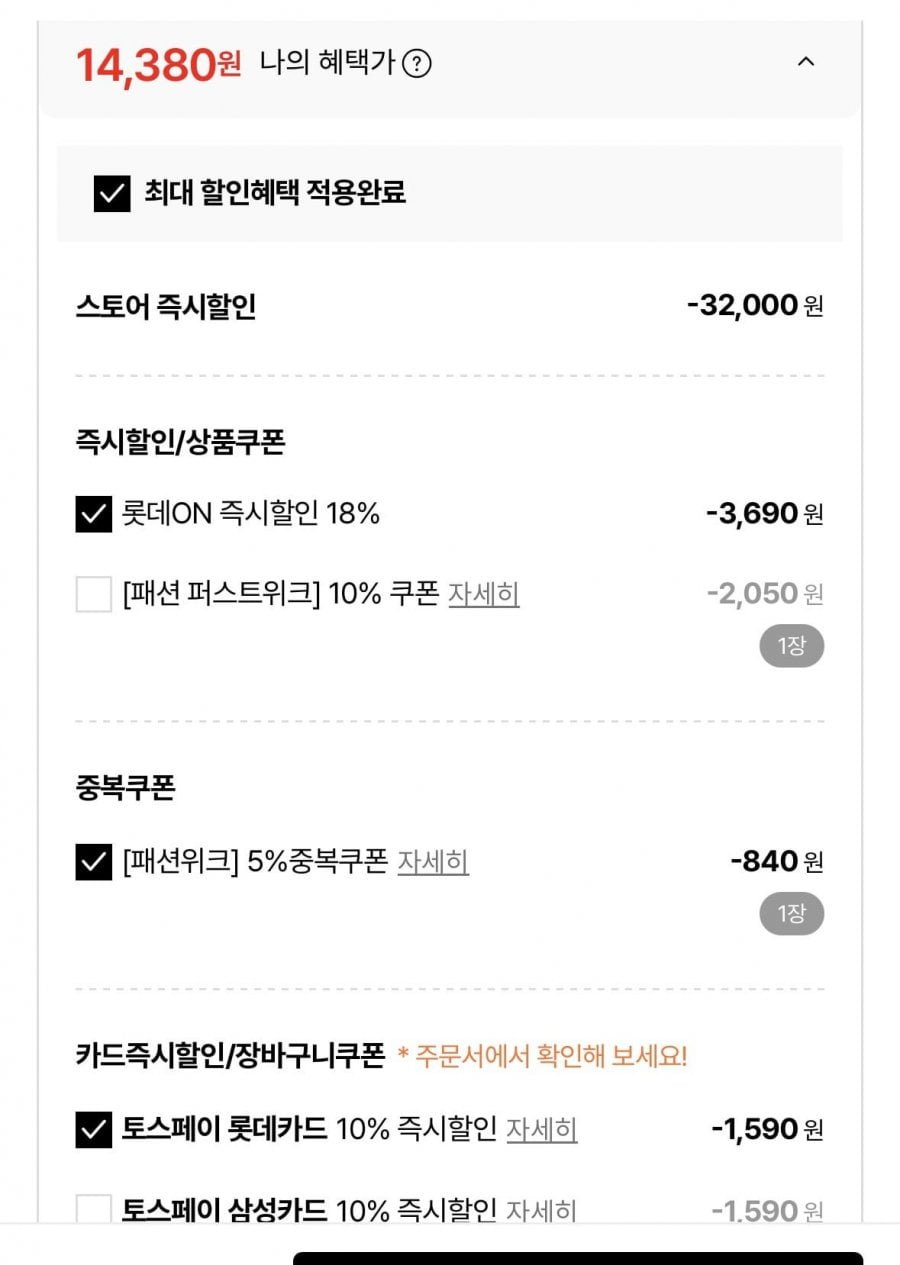Uncheck 토스페이 롯데카드 10% 즉시할인
Viewport: 900px width, 1265px height.
tap(94, 1131)
